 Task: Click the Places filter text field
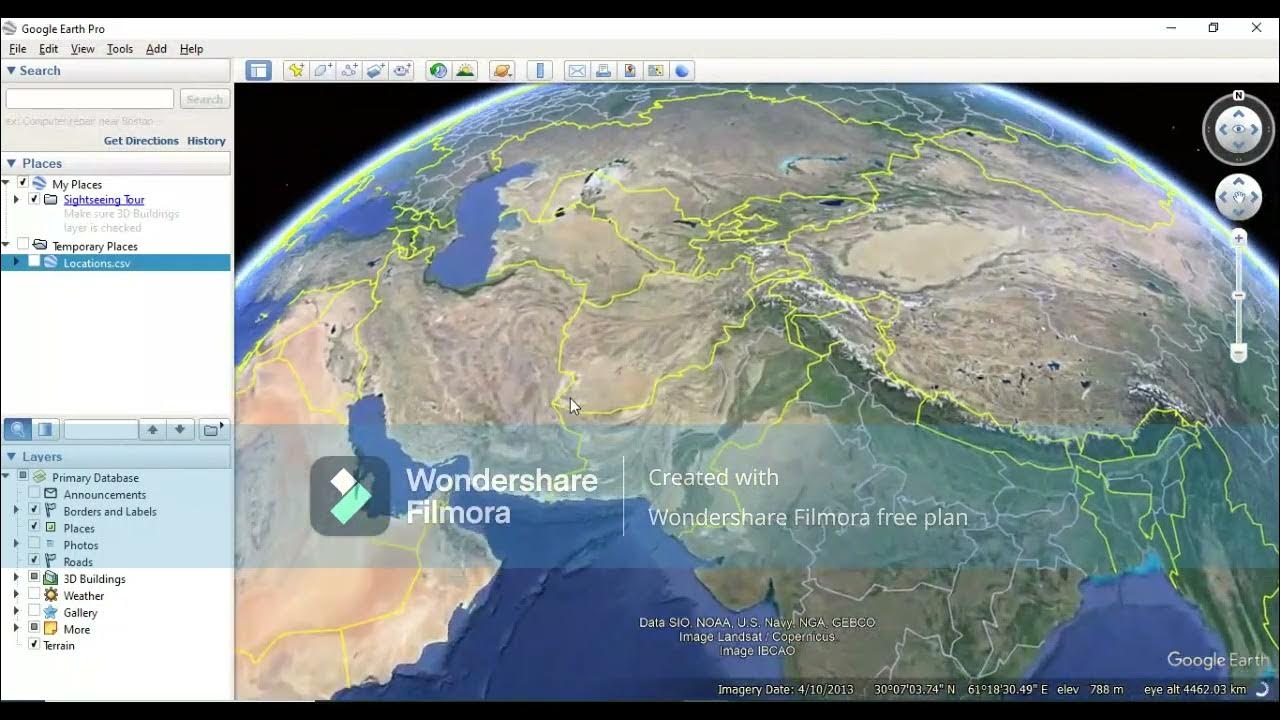(x=101, y=429)
